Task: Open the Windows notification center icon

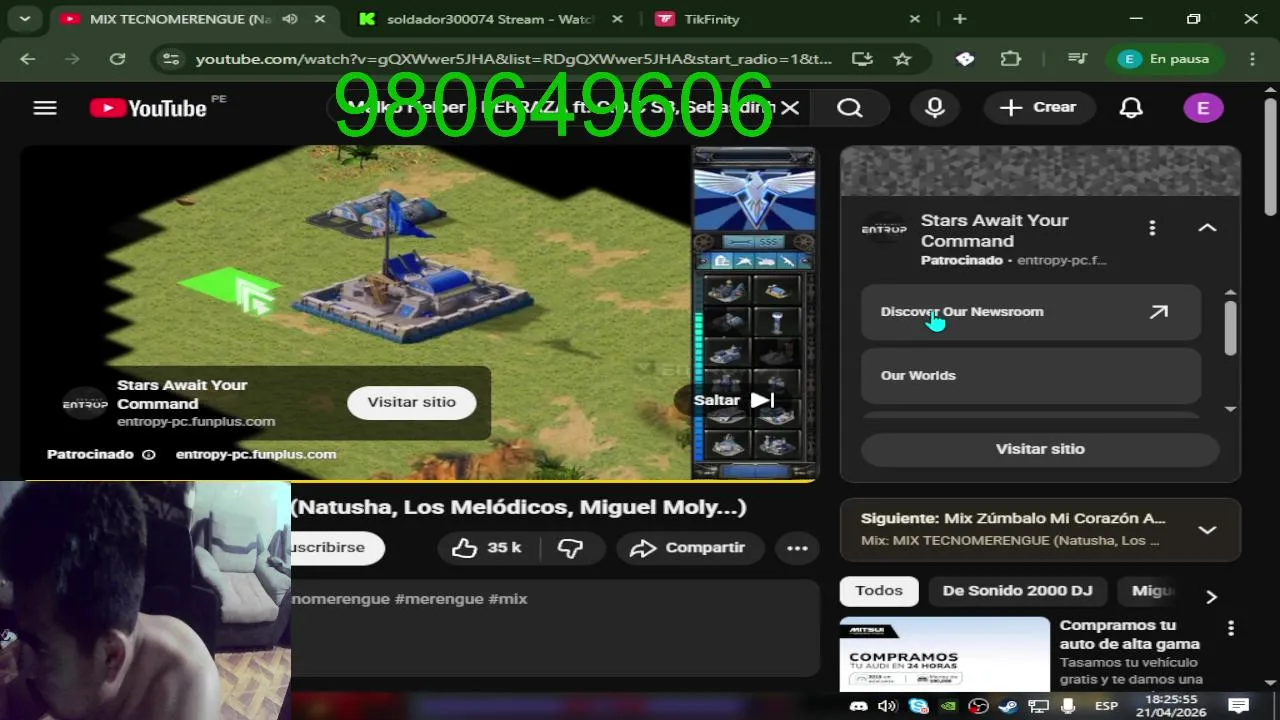Action: [x=1238, y=706]
